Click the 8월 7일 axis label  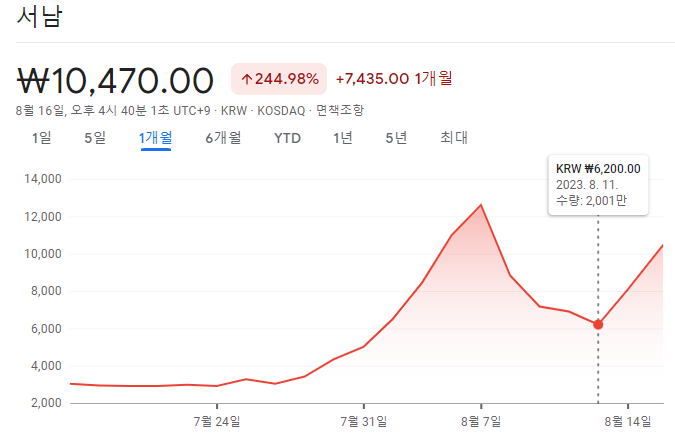pos(481,421)
